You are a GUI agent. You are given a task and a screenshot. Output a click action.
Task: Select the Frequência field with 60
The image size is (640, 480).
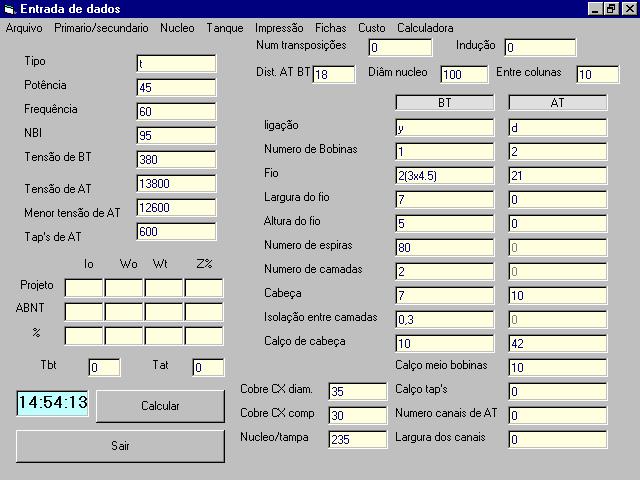(x=176, y=111)
